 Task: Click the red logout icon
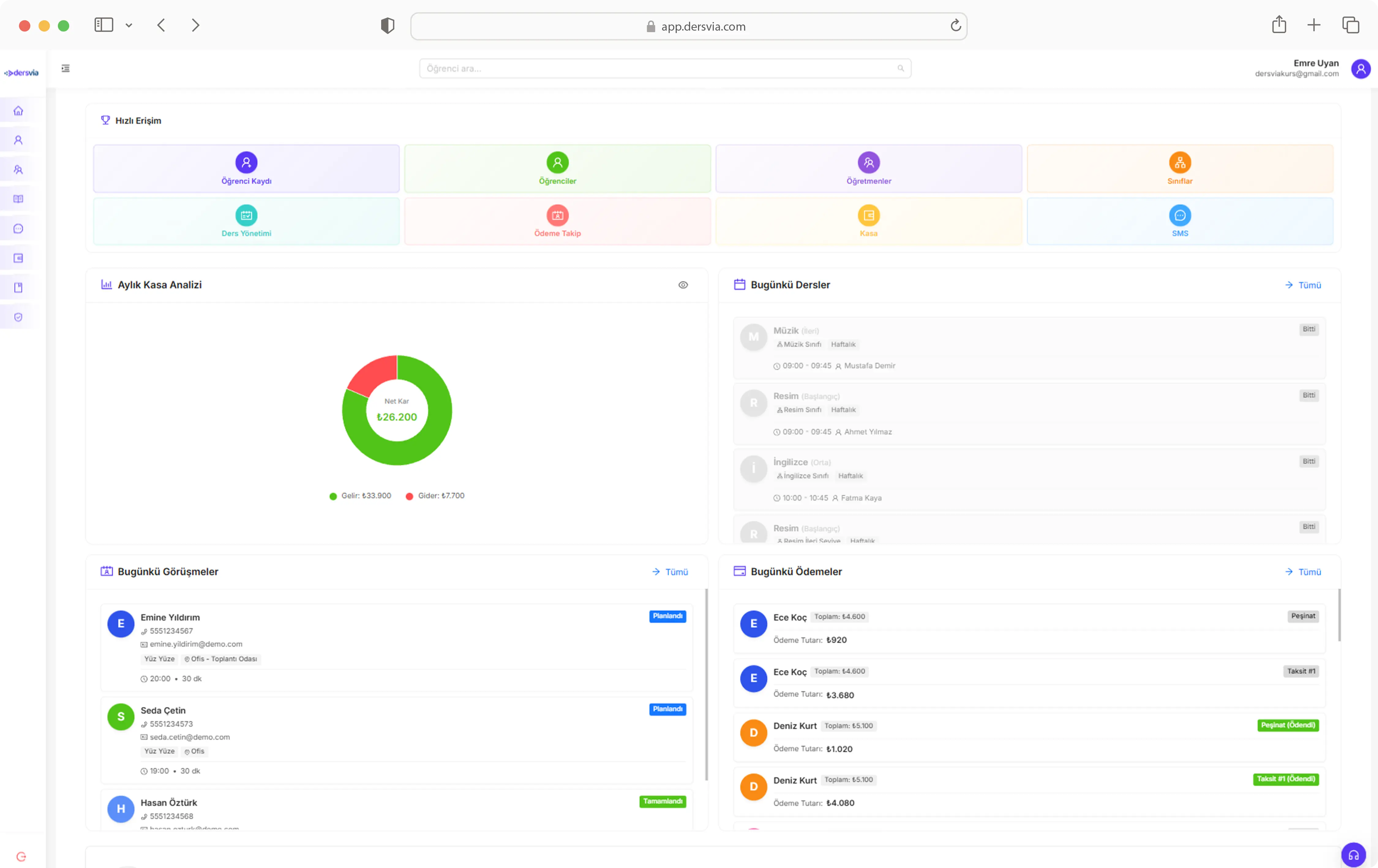21,856
